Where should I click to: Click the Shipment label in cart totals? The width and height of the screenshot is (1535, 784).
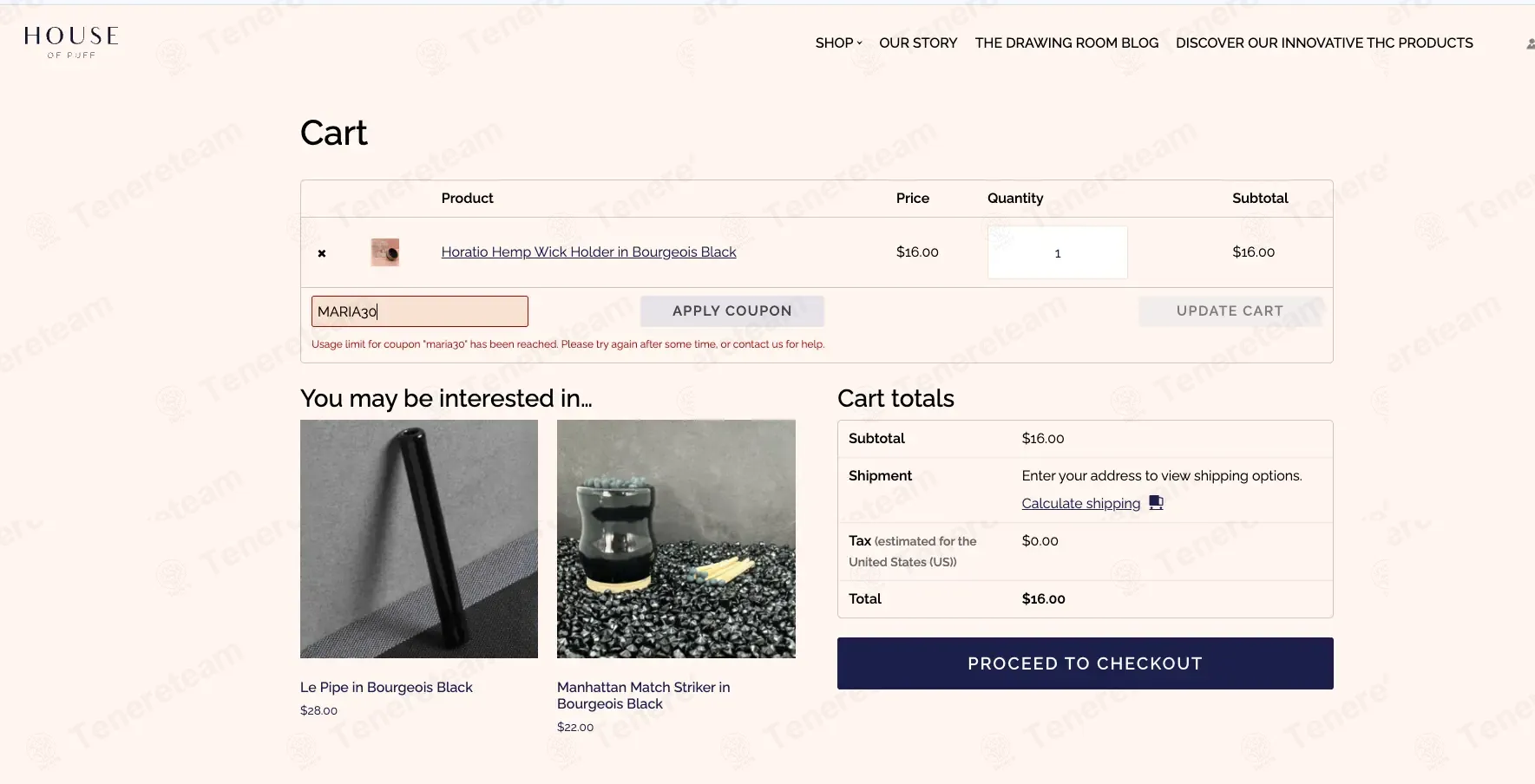880,475
